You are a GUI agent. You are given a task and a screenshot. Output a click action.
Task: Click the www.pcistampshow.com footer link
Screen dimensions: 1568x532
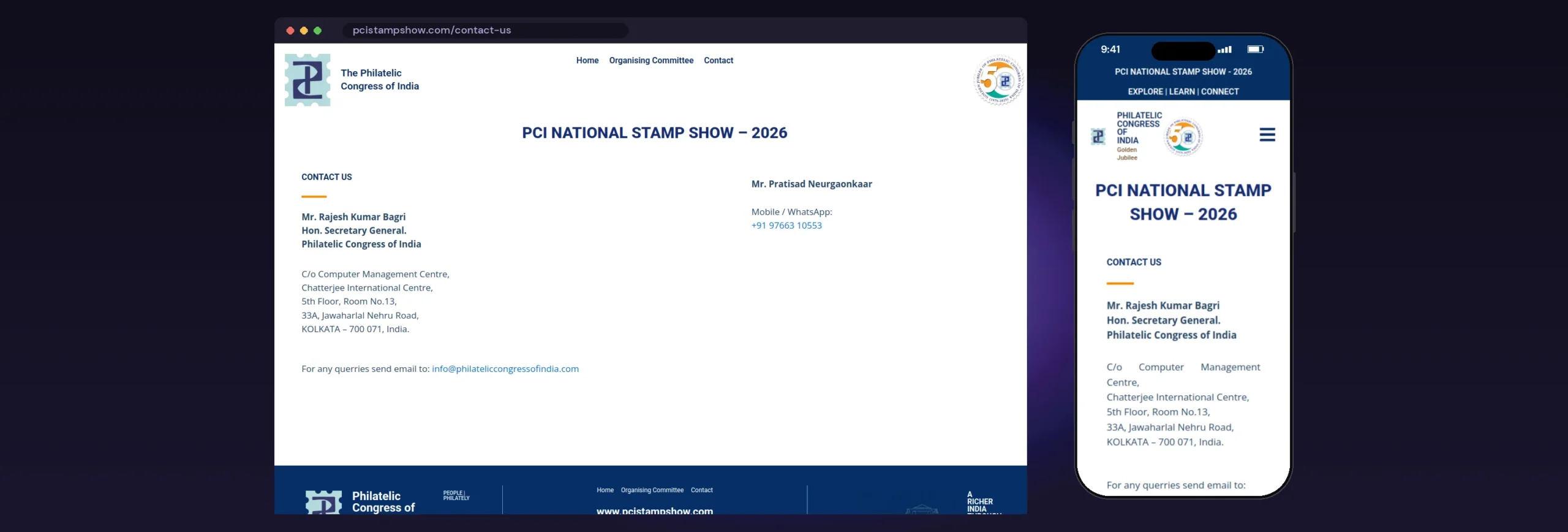(x=655, y=510)
